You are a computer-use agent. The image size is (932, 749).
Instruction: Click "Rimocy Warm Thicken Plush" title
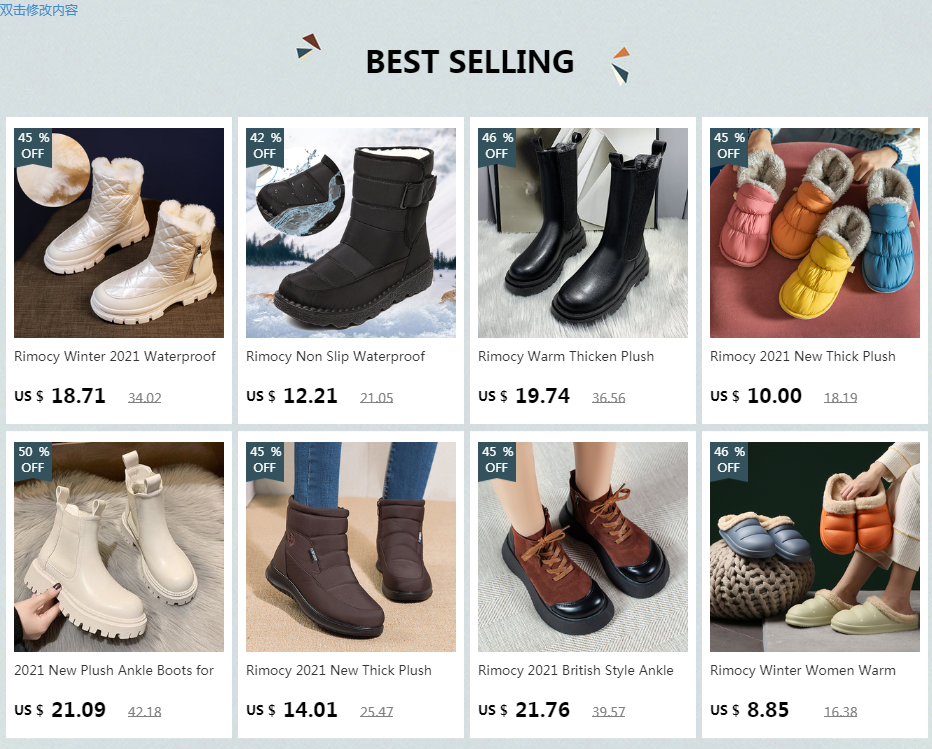(x=566, y=356)
